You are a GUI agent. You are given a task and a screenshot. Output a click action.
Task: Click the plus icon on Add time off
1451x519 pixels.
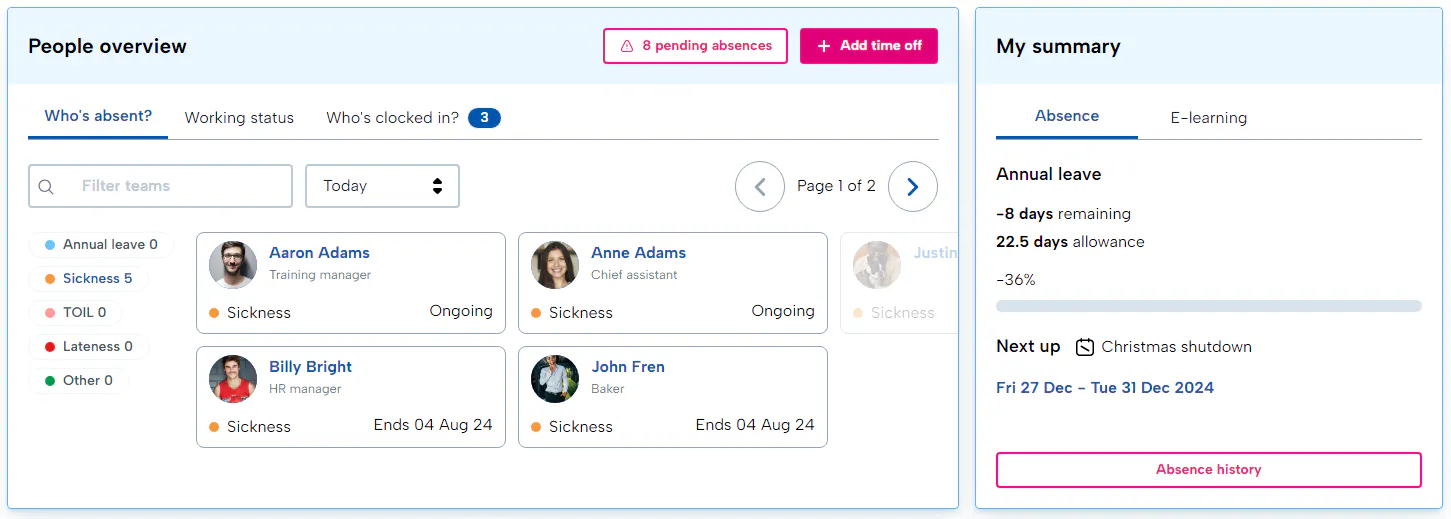point(824,46)
